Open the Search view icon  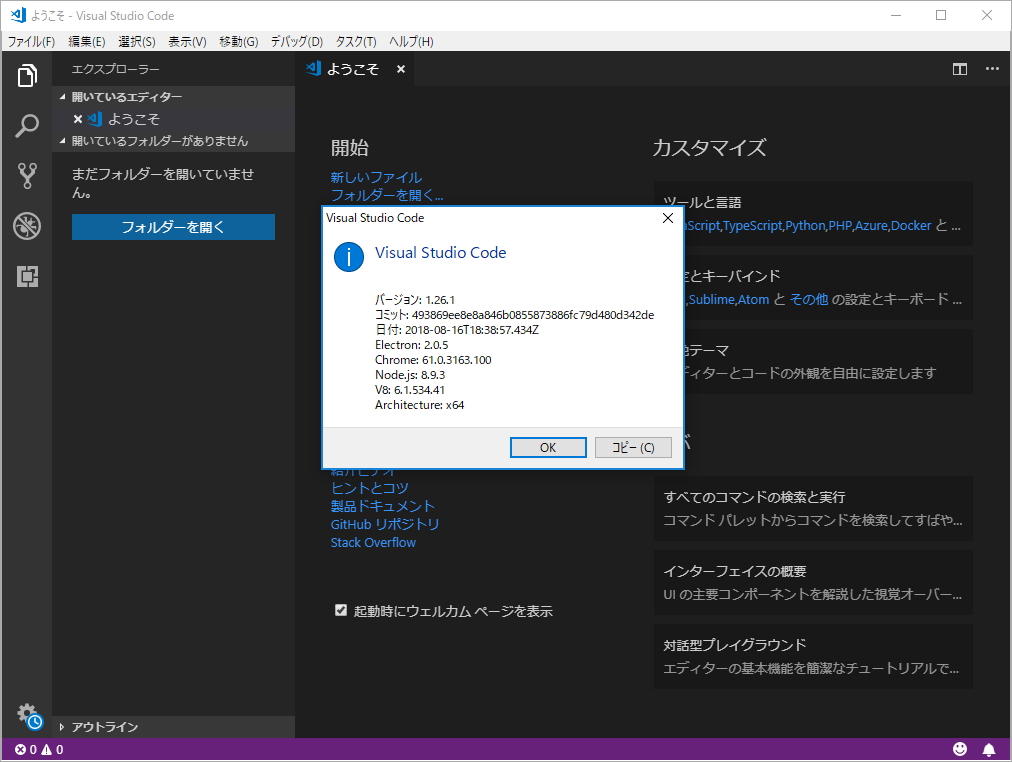[27, 126]
